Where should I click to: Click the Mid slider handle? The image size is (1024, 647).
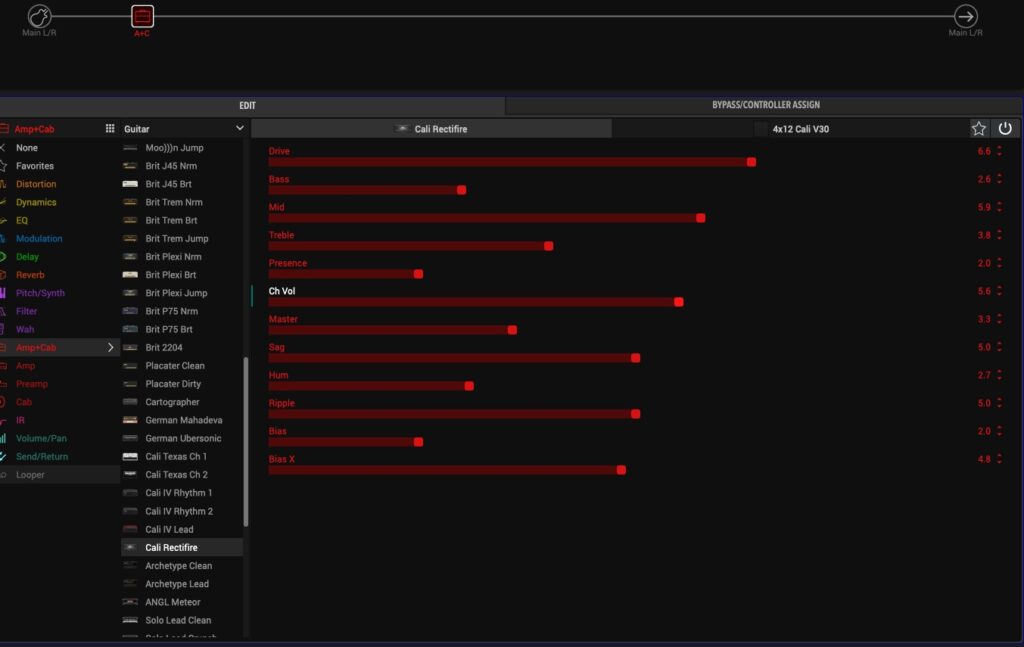point(700,218)
